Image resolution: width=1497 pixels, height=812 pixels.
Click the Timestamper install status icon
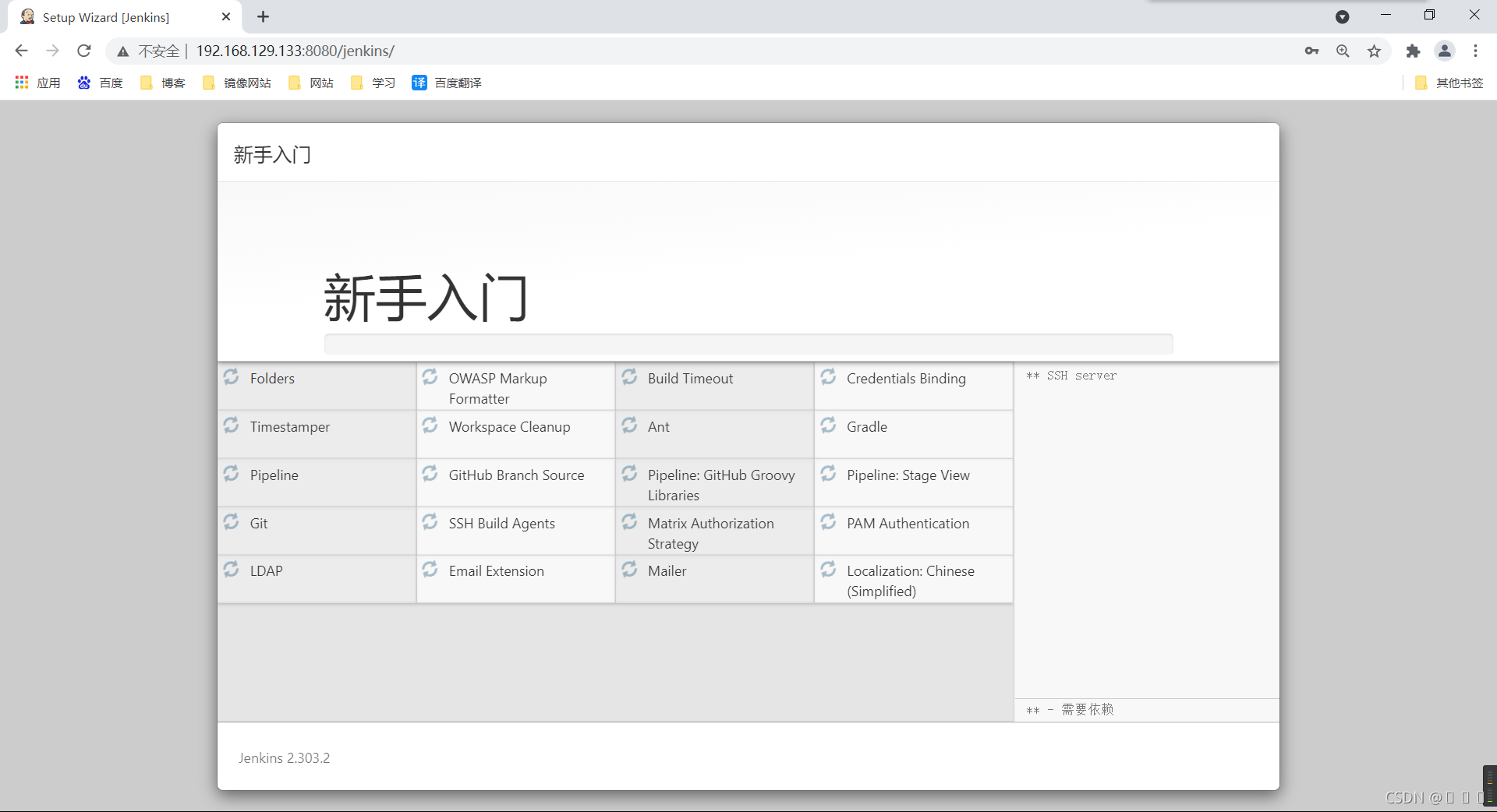(232, 425)
